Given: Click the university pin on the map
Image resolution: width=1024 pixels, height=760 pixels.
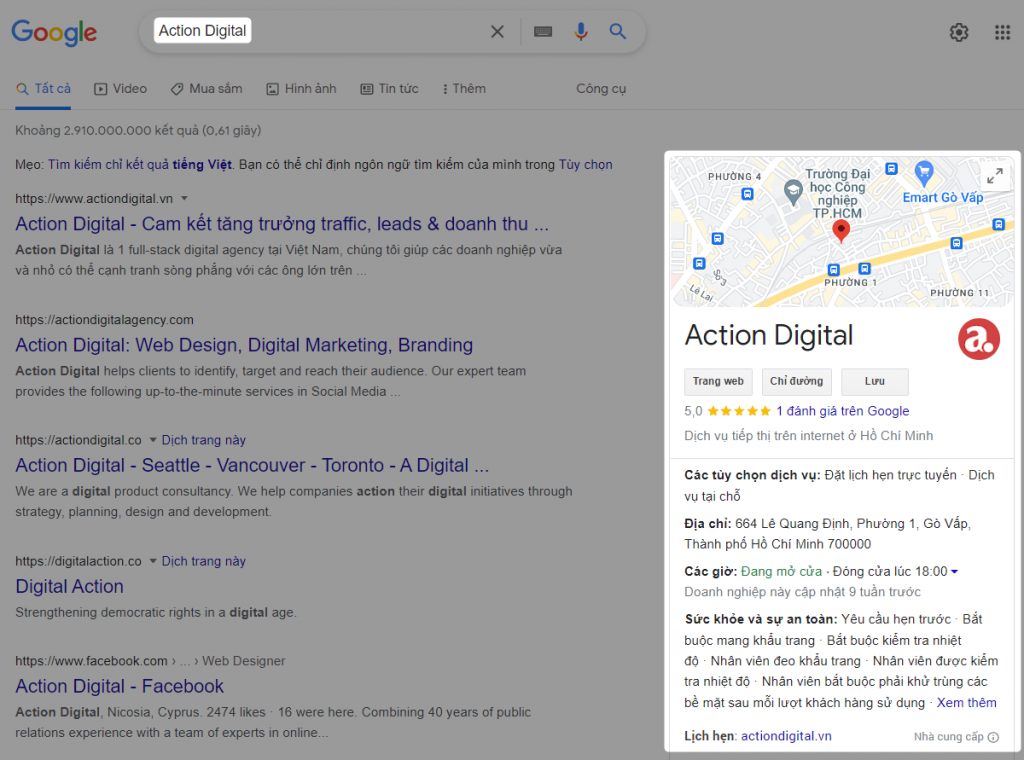Looking at the screenshot, I should click(793, 193).
